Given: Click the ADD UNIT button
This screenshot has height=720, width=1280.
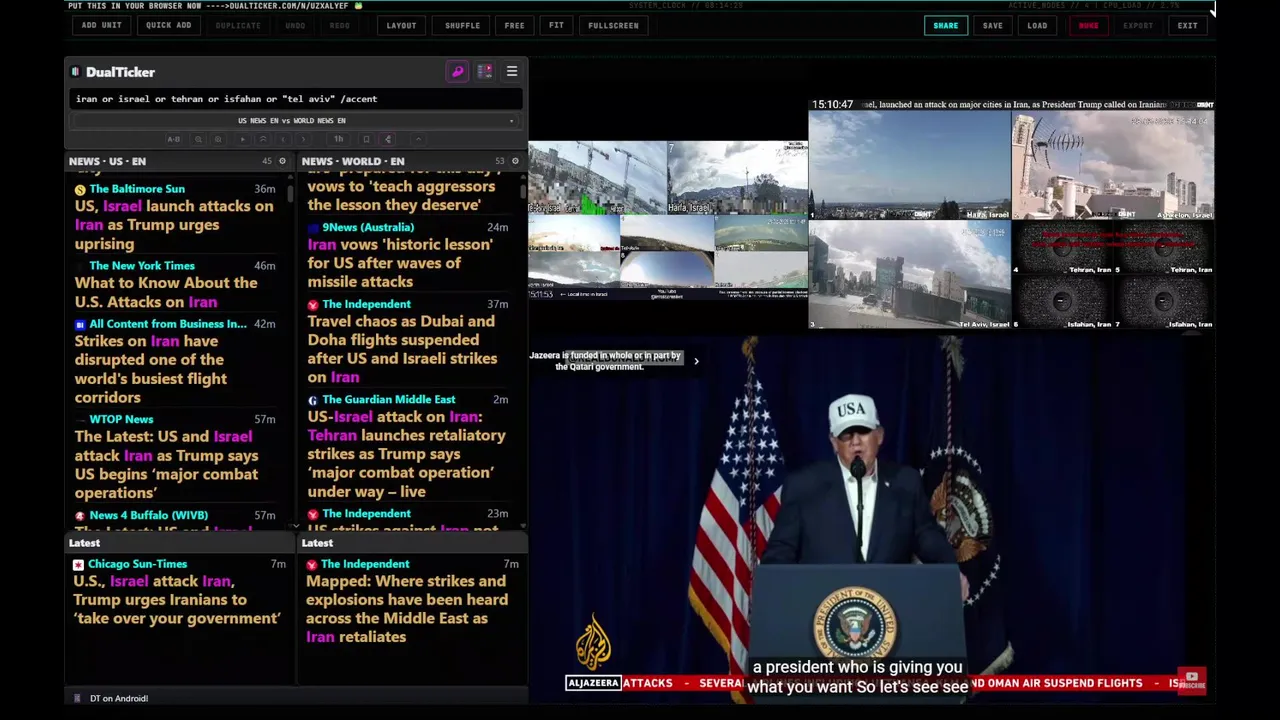Looking at the screenshot, I should tap(102, 25).
